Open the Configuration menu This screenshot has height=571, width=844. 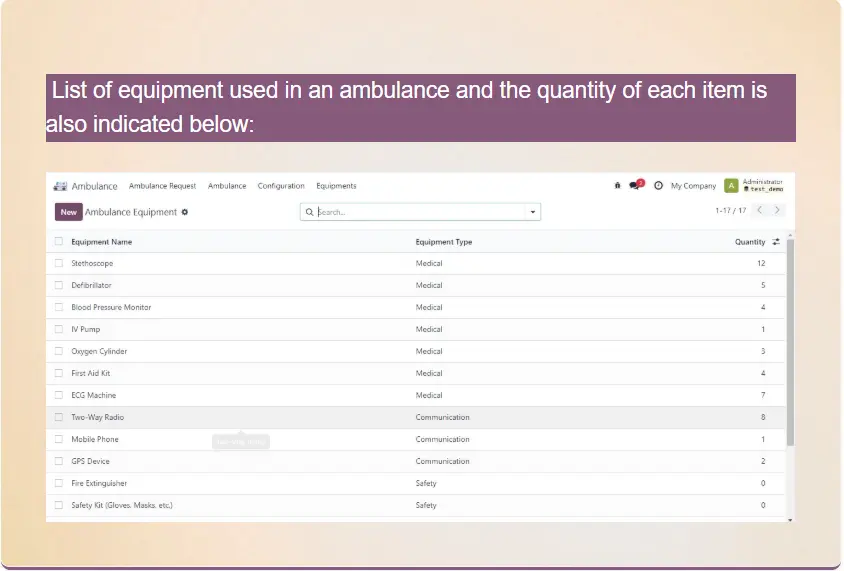coord(281,186)
